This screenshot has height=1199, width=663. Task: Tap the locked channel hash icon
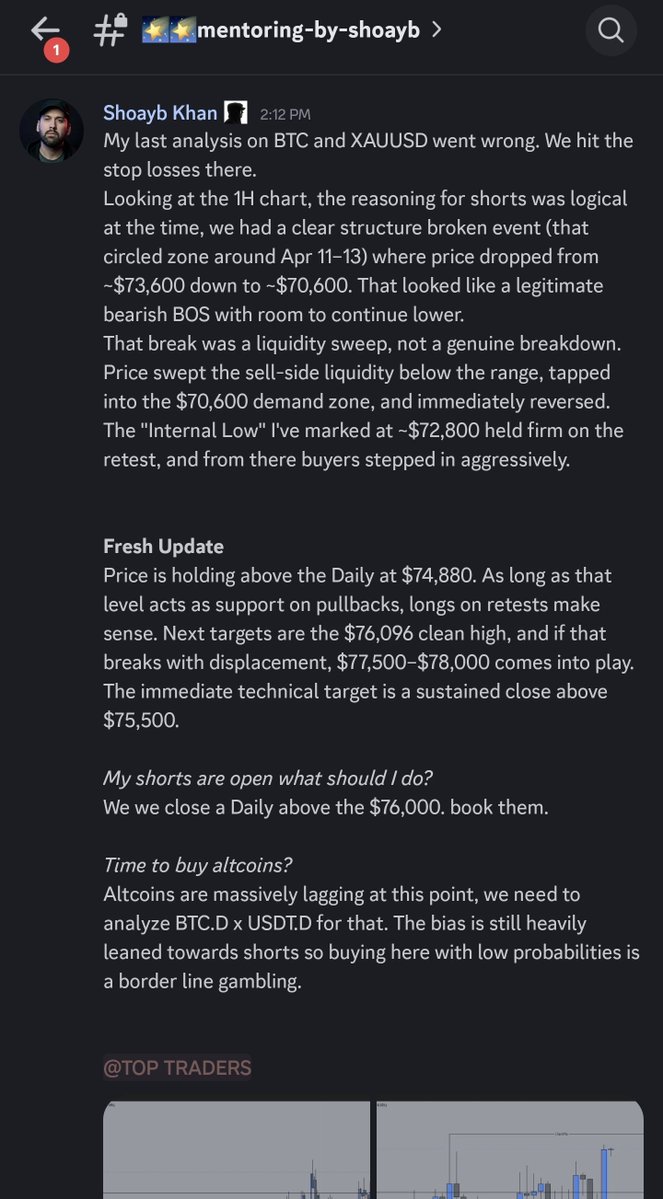108,30
